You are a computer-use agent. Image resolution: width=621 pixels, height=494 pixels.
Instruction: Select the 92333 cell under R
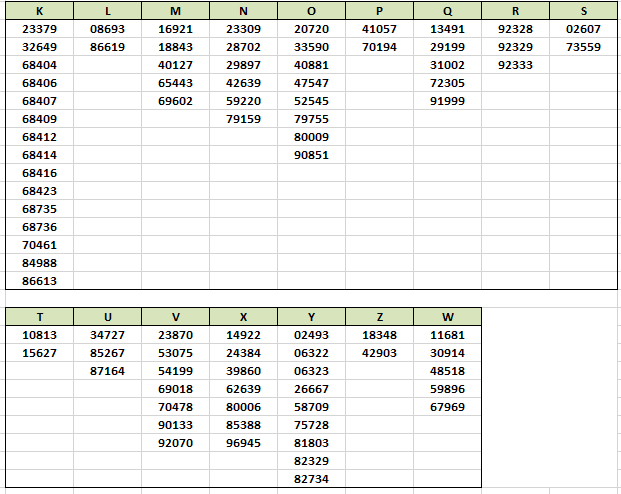point(515,65)
